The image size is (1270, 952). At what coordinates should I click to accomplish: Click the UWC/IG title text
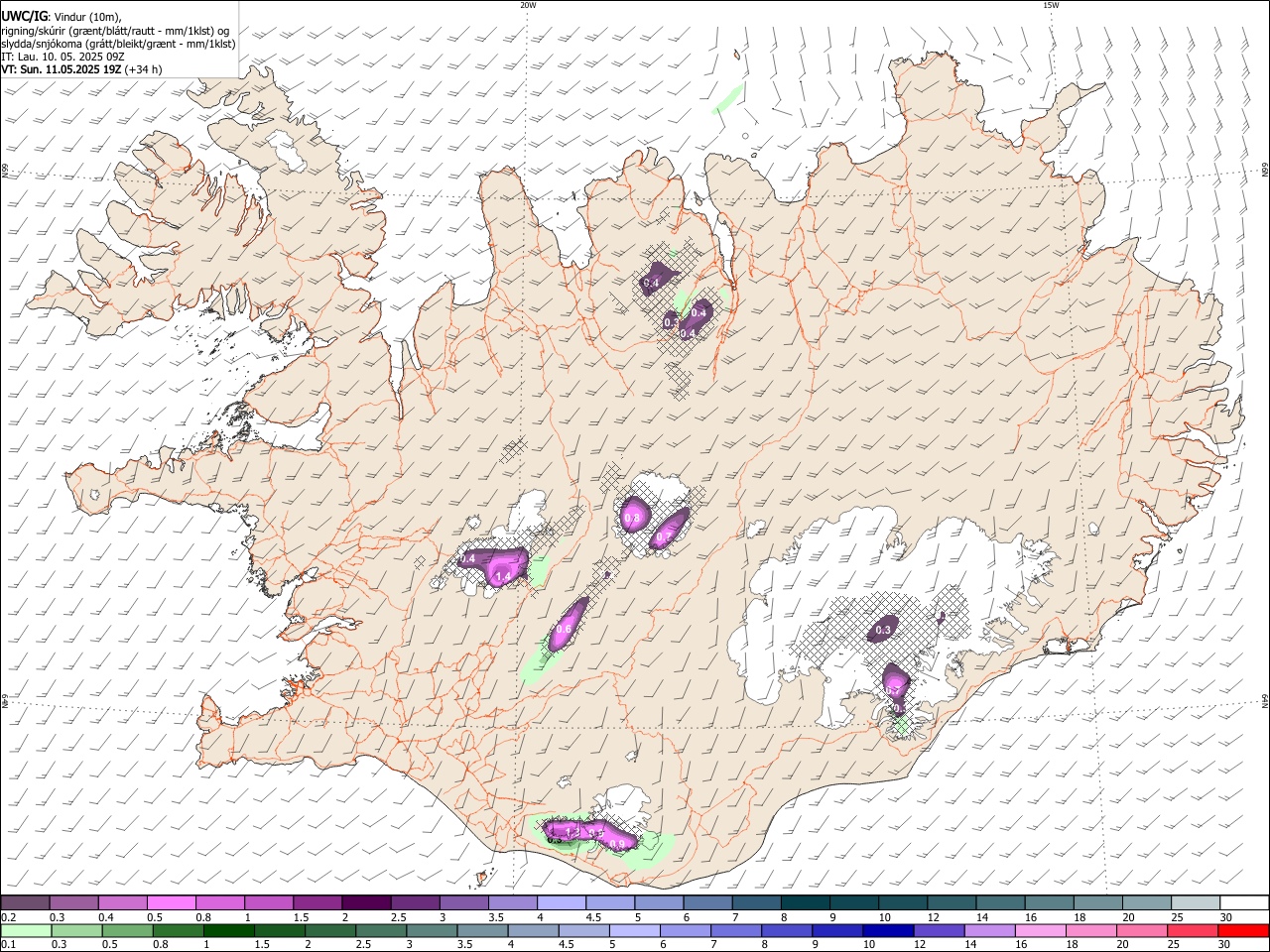point(24,16)
